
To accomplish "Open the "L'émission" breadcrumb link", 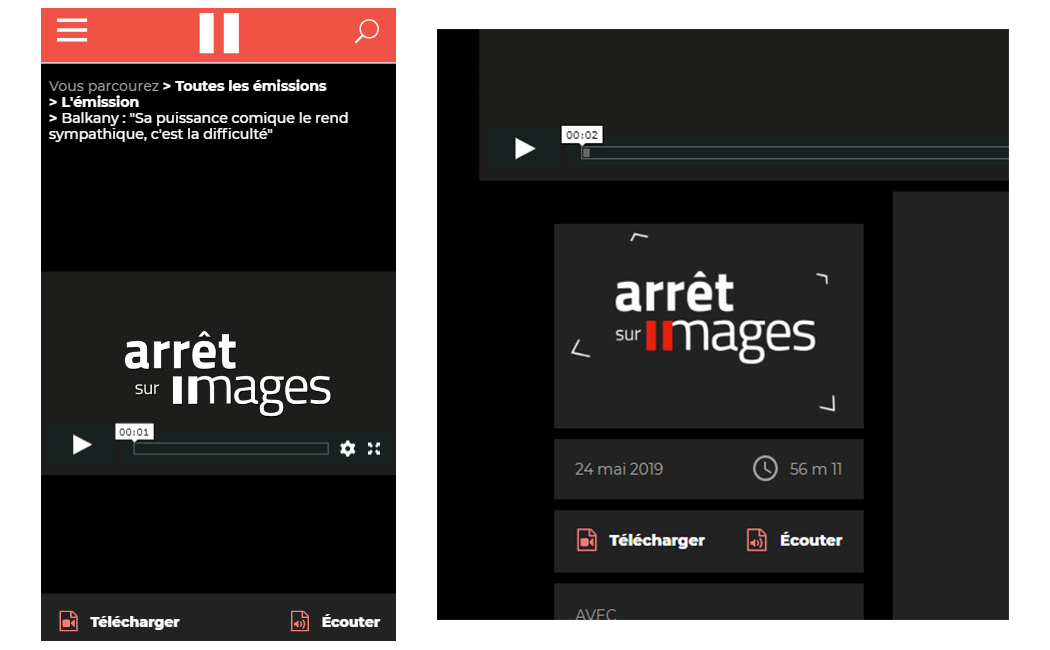I will point(100,102).
